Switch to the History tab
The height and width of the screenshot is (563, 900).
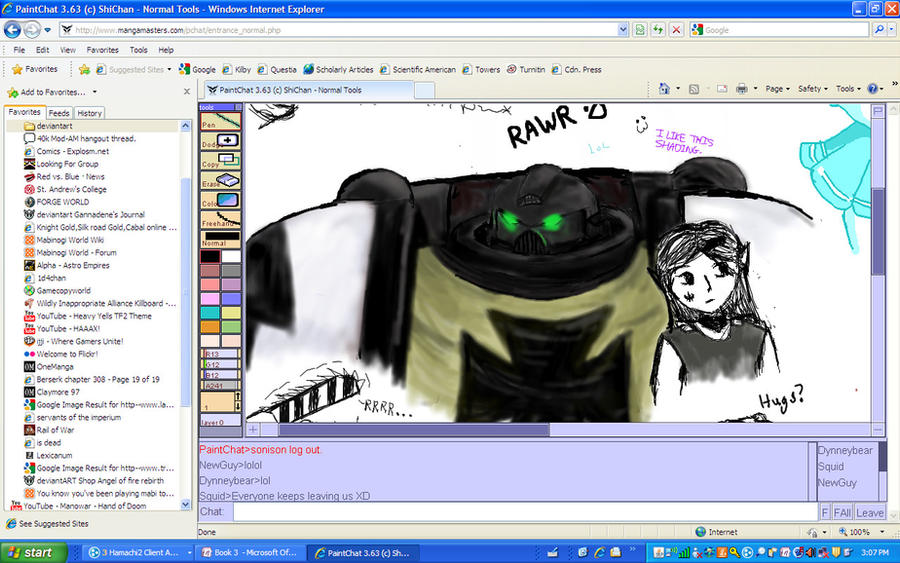pyautogui.click(x=89, y=113)
